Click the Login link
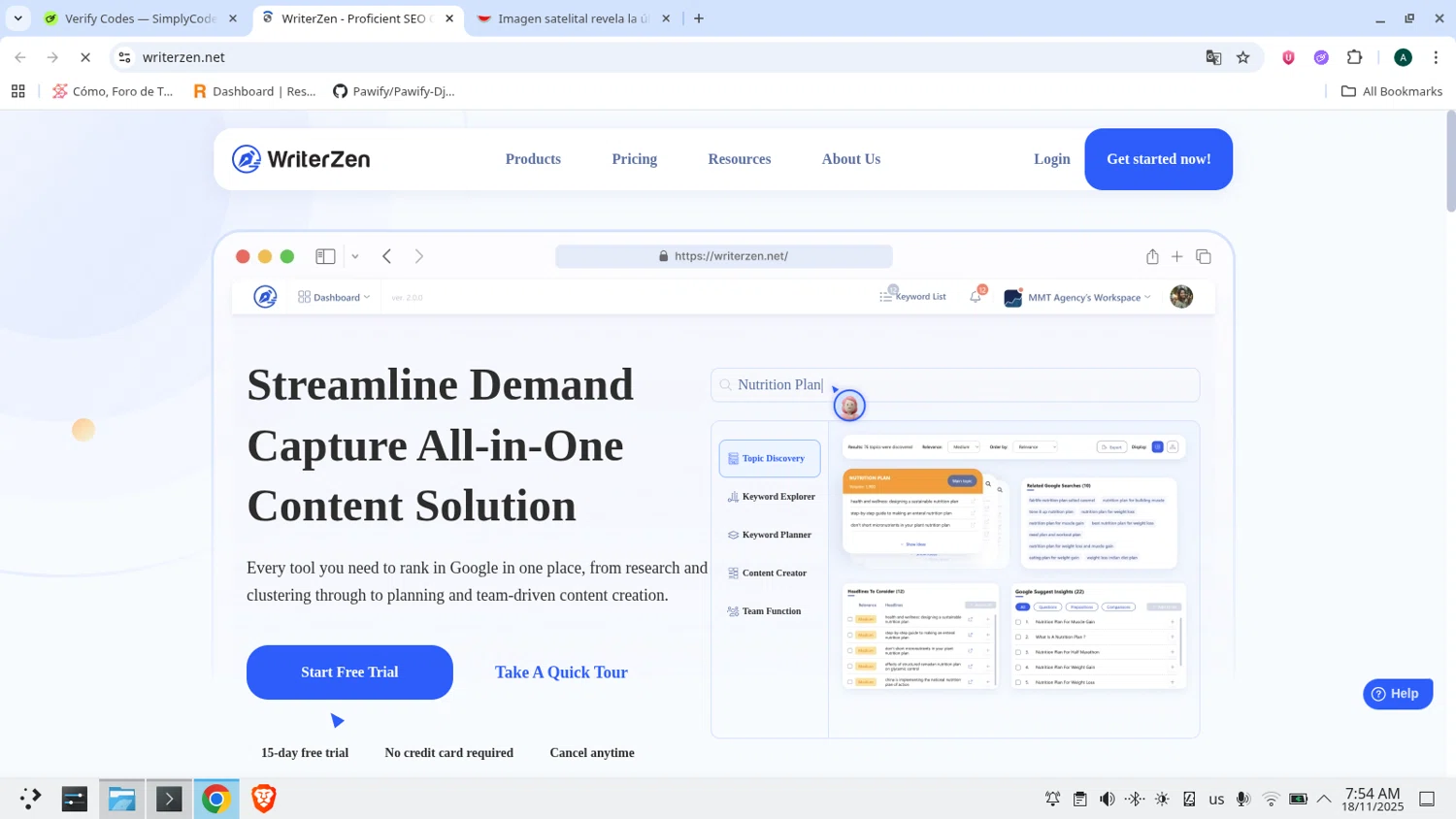Image resolution: width=1456 pixels, height=819 pixels. 1052,159
